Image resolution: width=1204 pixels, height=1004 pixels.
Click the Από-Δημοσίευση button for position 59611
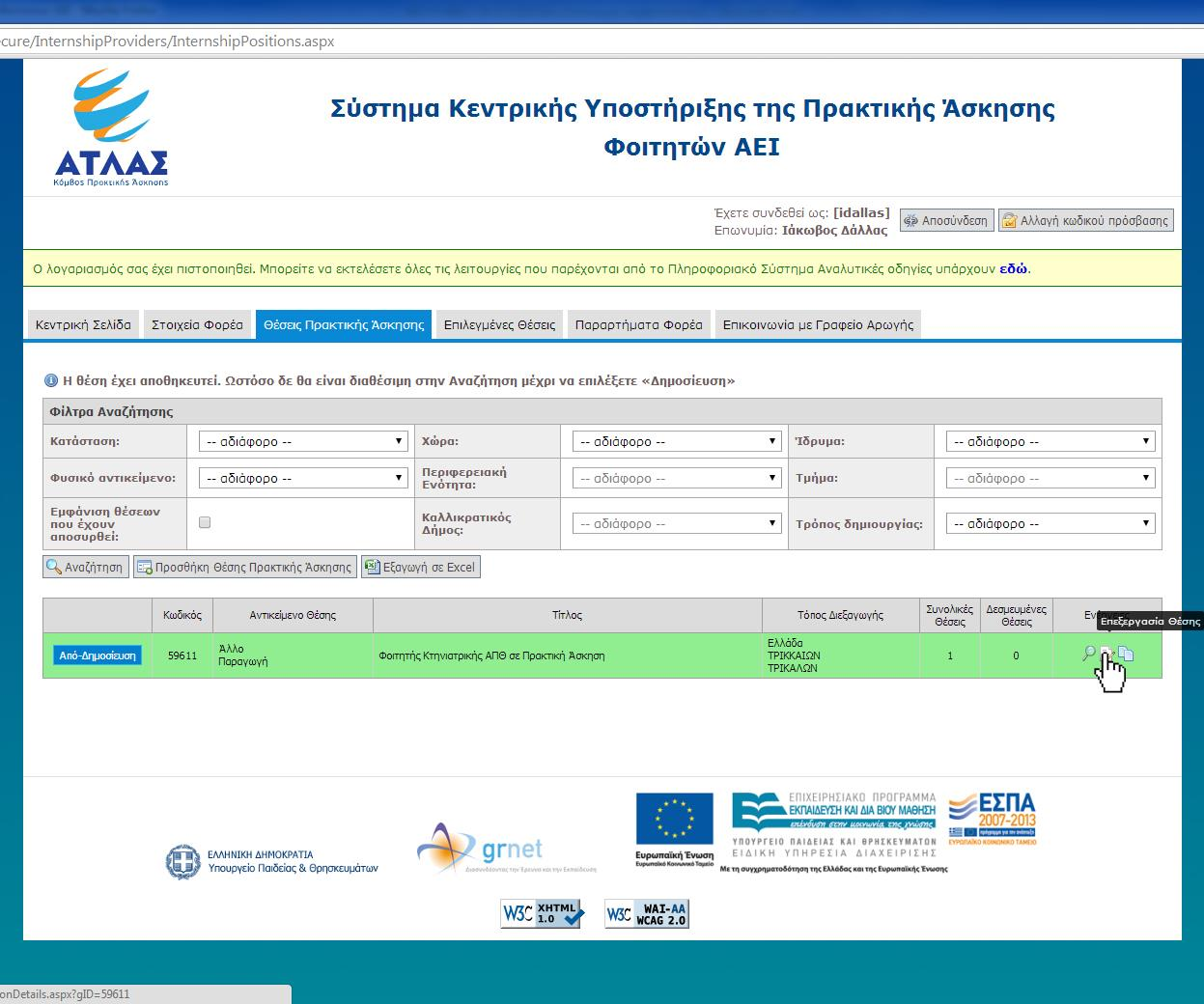[98, 655]
